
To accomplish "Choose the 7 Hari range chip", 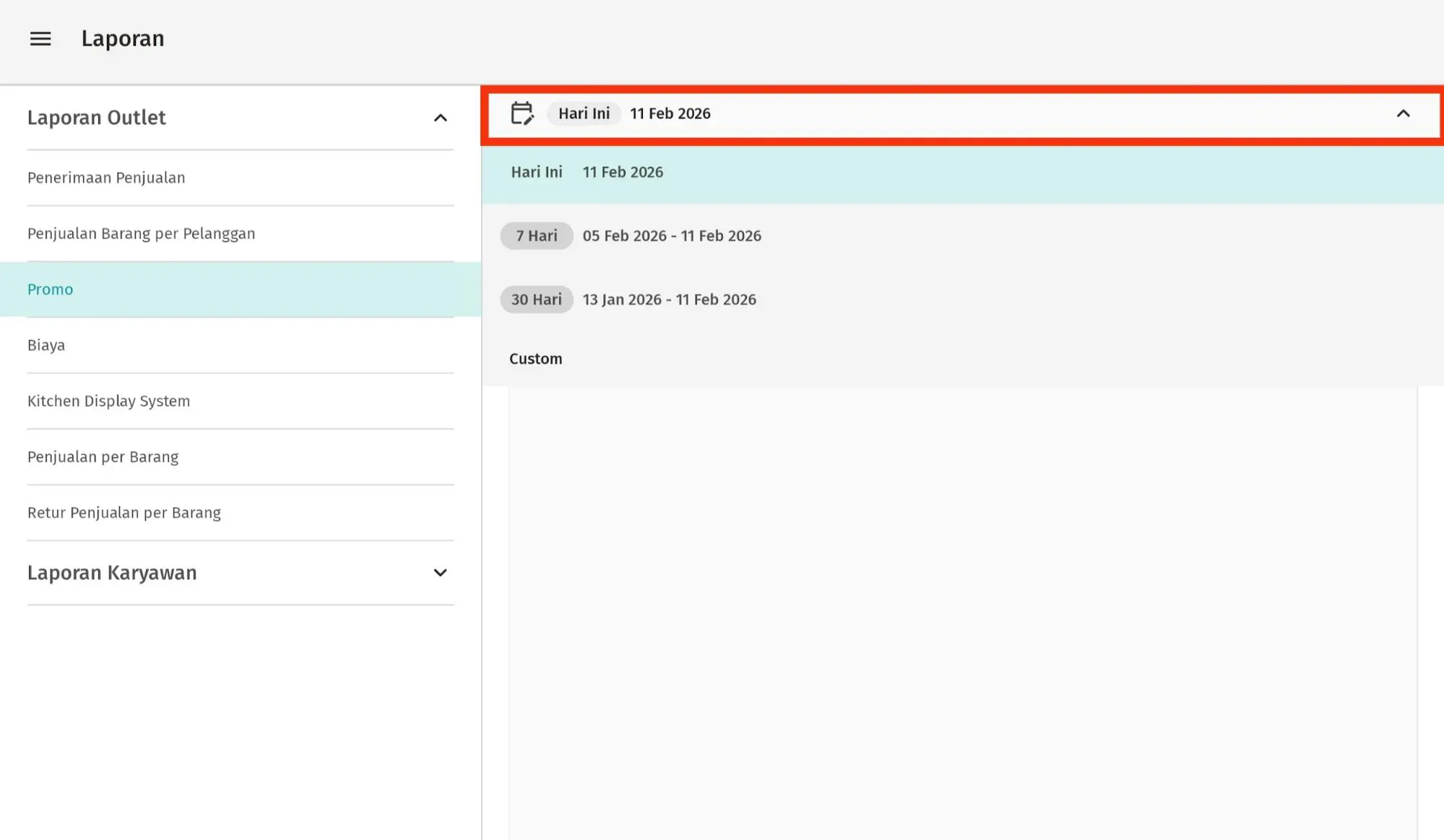I will point(536,236).
